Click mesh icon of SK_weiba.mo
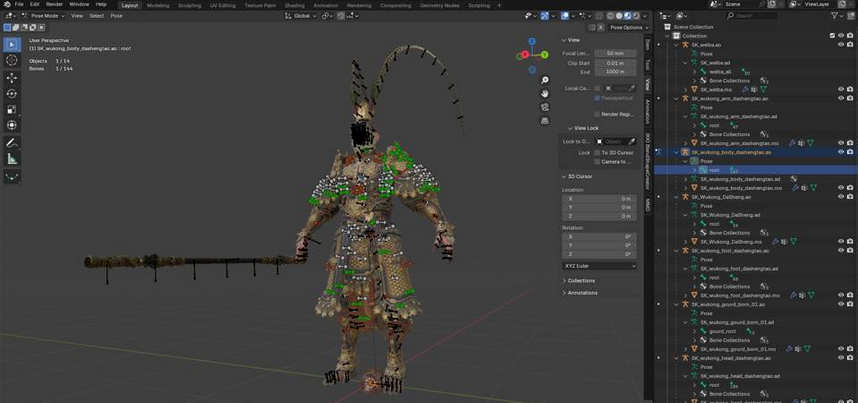858x403 pixels. point(695,89)
